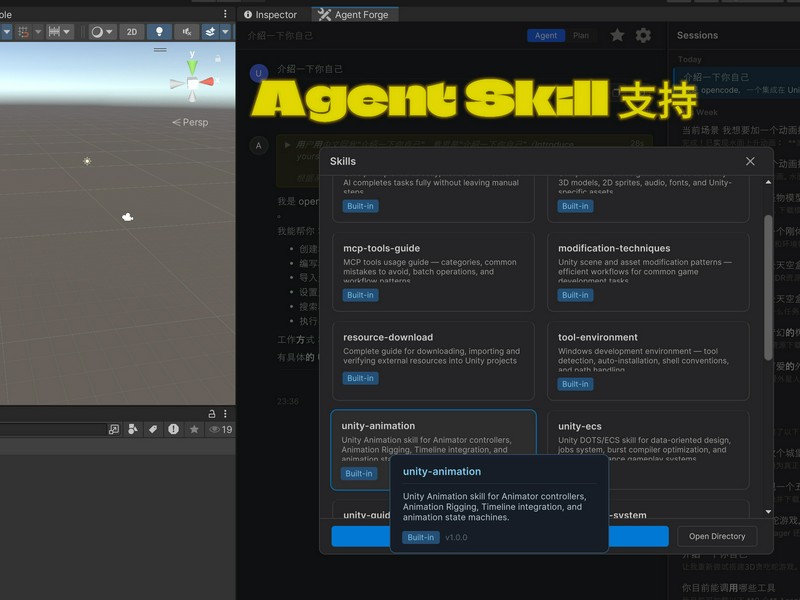Select the camera gizmo in Scene view
This screenshot has width=800, height=600.
point(128,217)
